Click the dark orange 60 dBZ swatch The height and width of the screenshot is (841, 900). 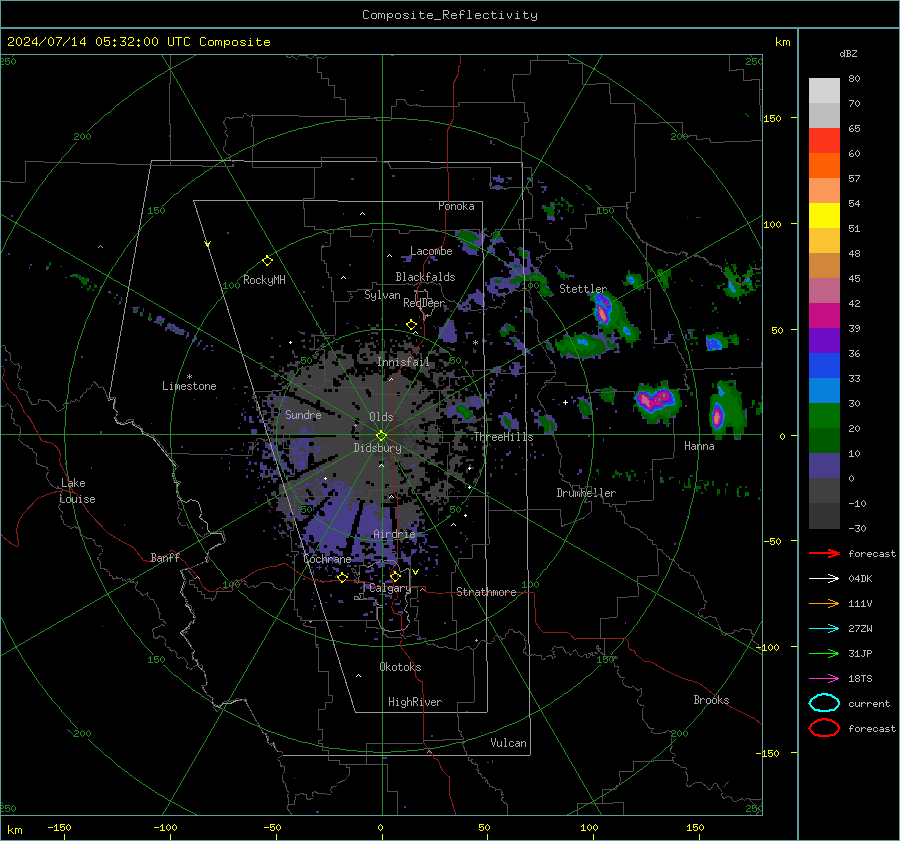(x=824, y=166)
